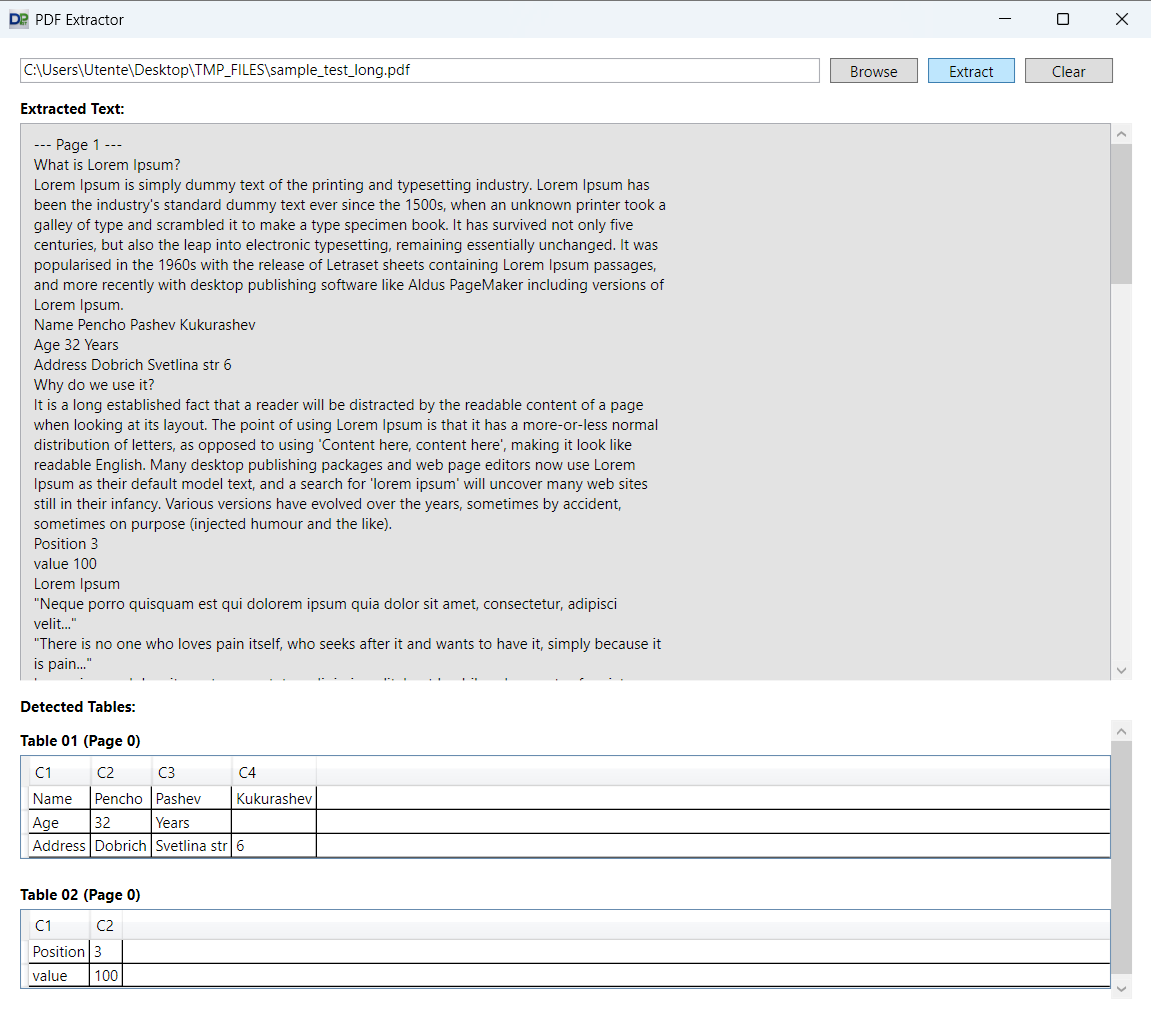Click the PDF Extractor app icon
Viewport: 1151px width, 1018px height.
18,19
